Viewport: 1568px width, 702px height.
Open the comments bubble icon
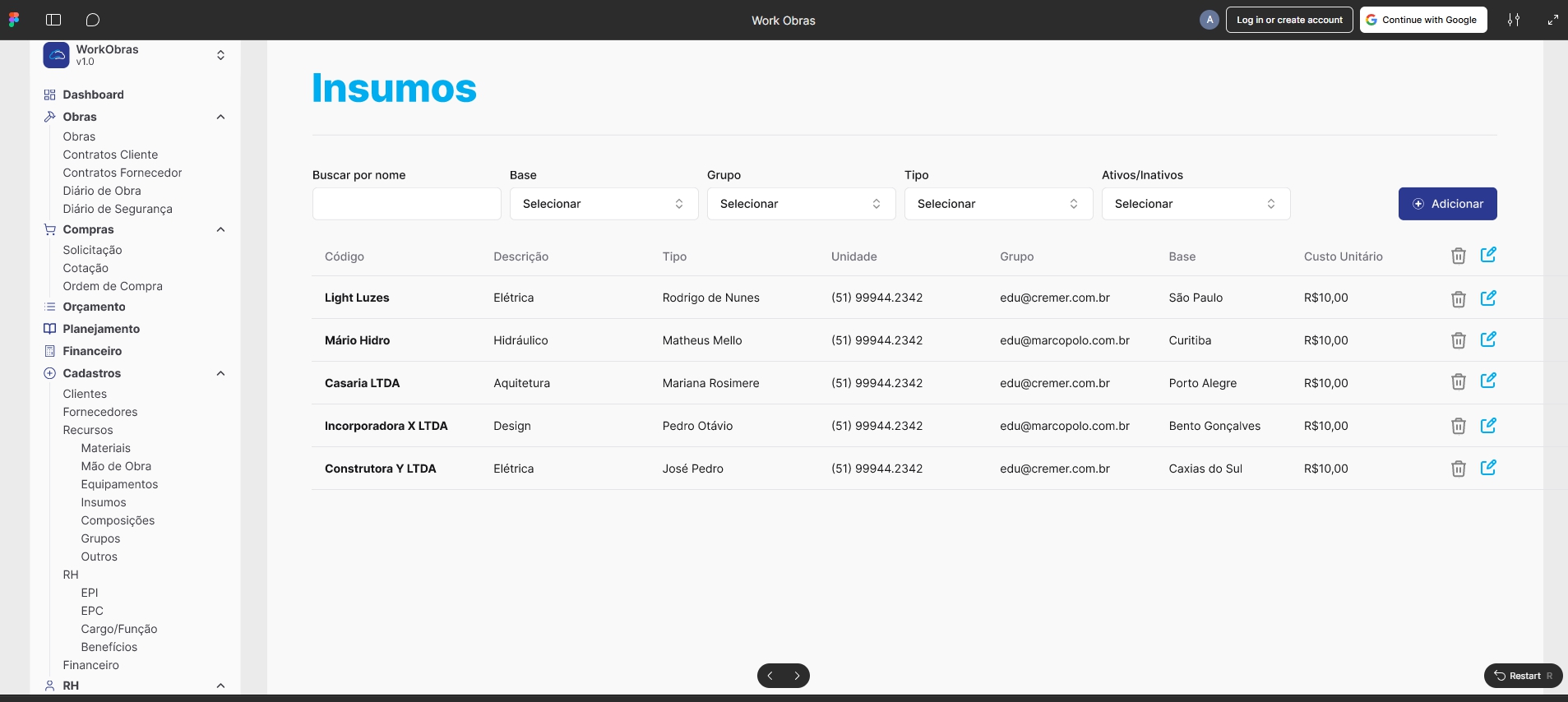tap(93, 20)
